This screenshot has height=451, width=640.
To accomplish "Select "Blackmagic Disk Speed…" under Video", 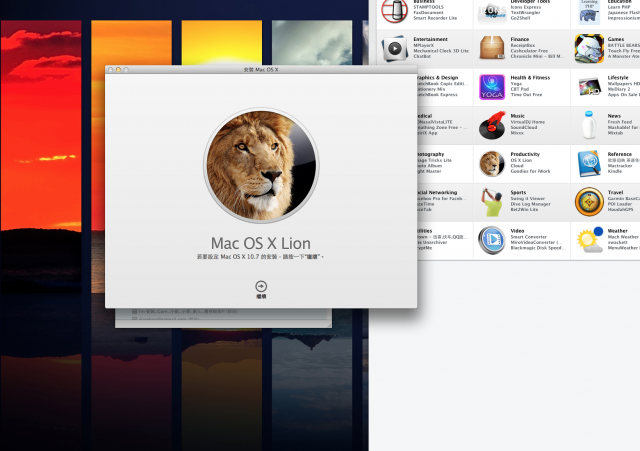I will point(536,248).
